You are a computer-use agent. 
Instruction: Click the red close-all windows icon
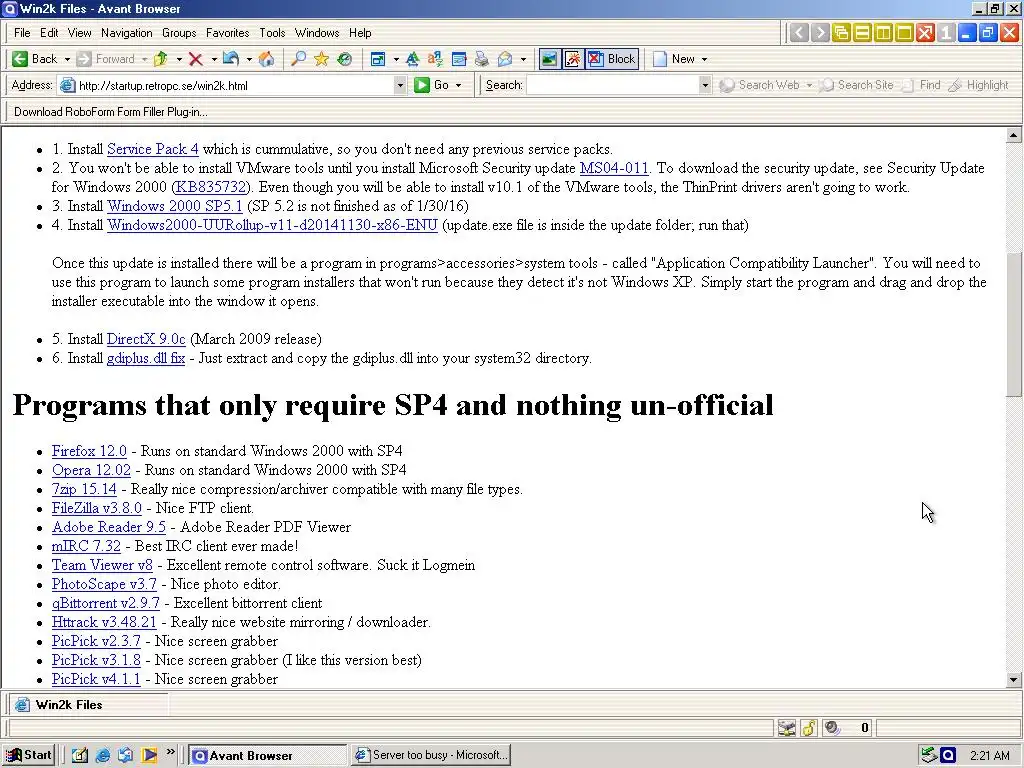(925, 33)
